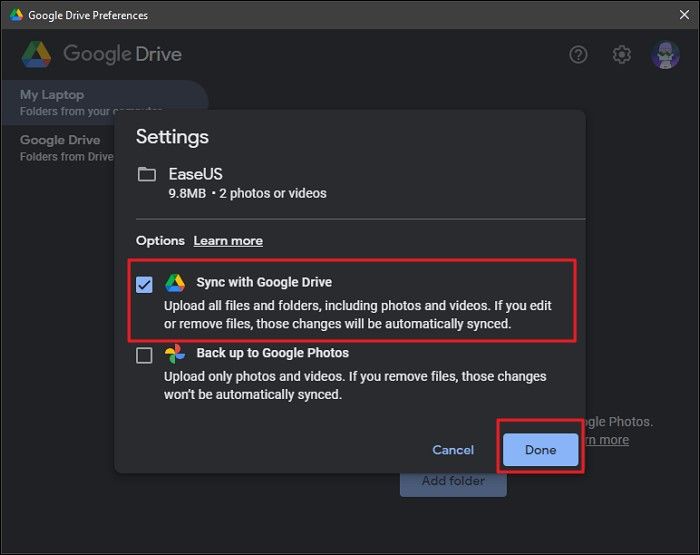This screenshot has width=700, height=555.
Task: Click the title bar Google Drive icon
Action: pyautogui.click(x=16, y=15)
